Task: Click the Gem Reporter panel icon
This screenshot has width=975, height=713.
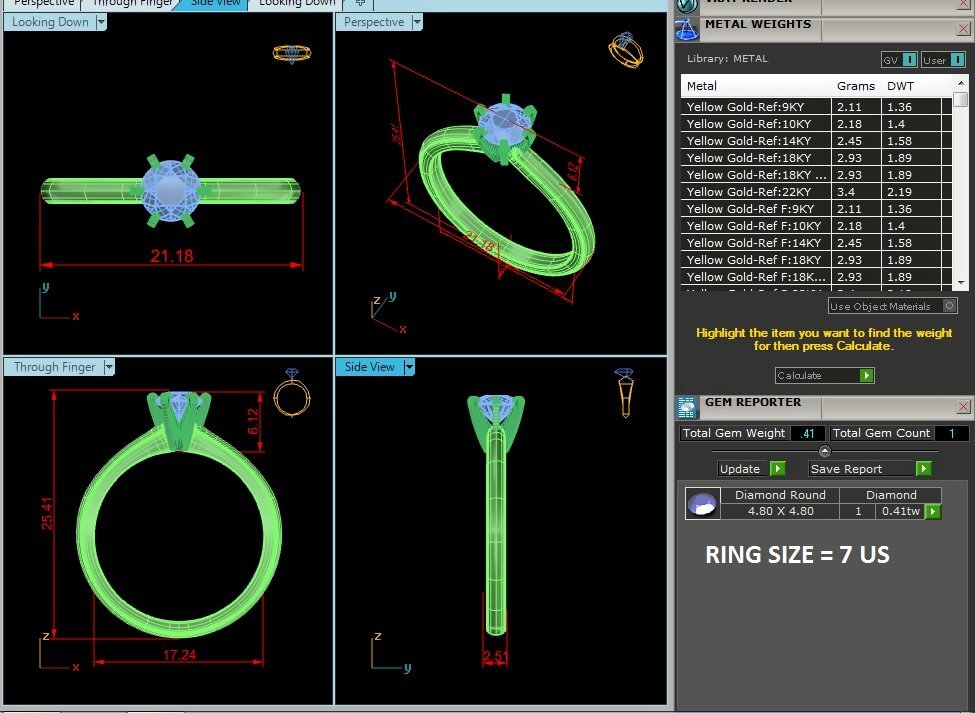Action: (x=687, y=406)
